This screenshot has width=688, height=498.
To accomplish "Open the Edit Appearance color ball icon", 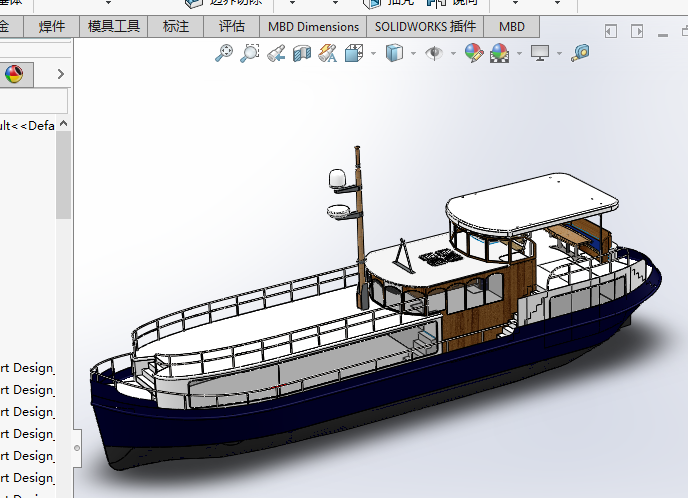I will pos(474,53).
